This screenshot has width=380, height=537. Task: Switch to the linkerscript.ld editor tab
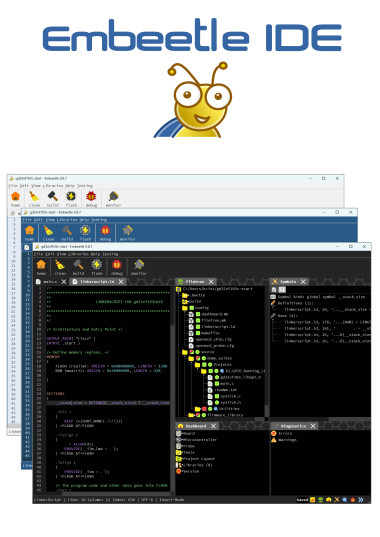(x=97, y=282)
